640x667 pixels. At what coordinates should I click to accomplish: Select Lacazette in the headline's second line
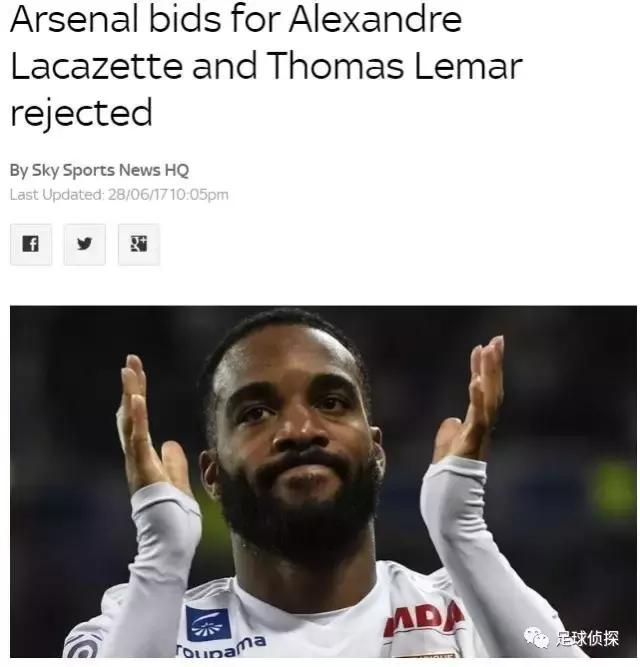pyautogui.click(x=97, y=66)
